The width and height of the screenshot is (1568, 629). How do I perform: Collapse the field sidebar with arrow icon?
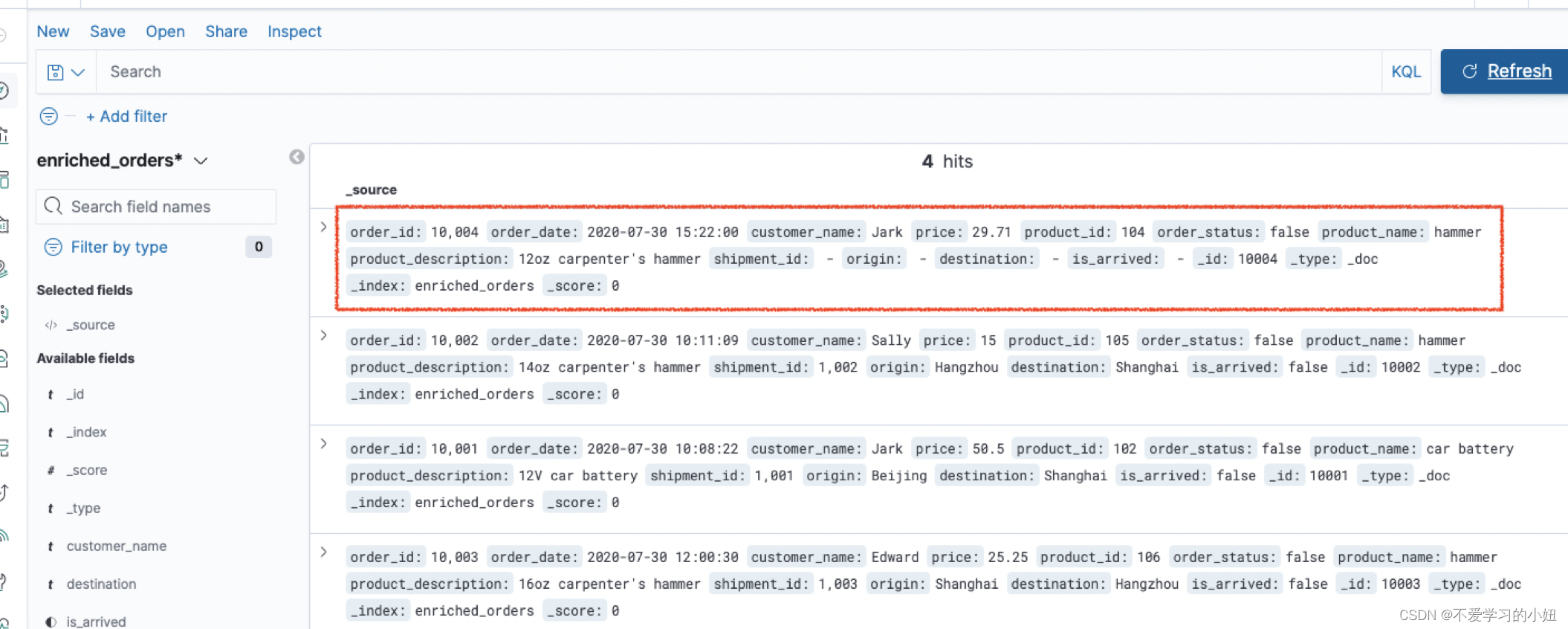coord(297,157)
